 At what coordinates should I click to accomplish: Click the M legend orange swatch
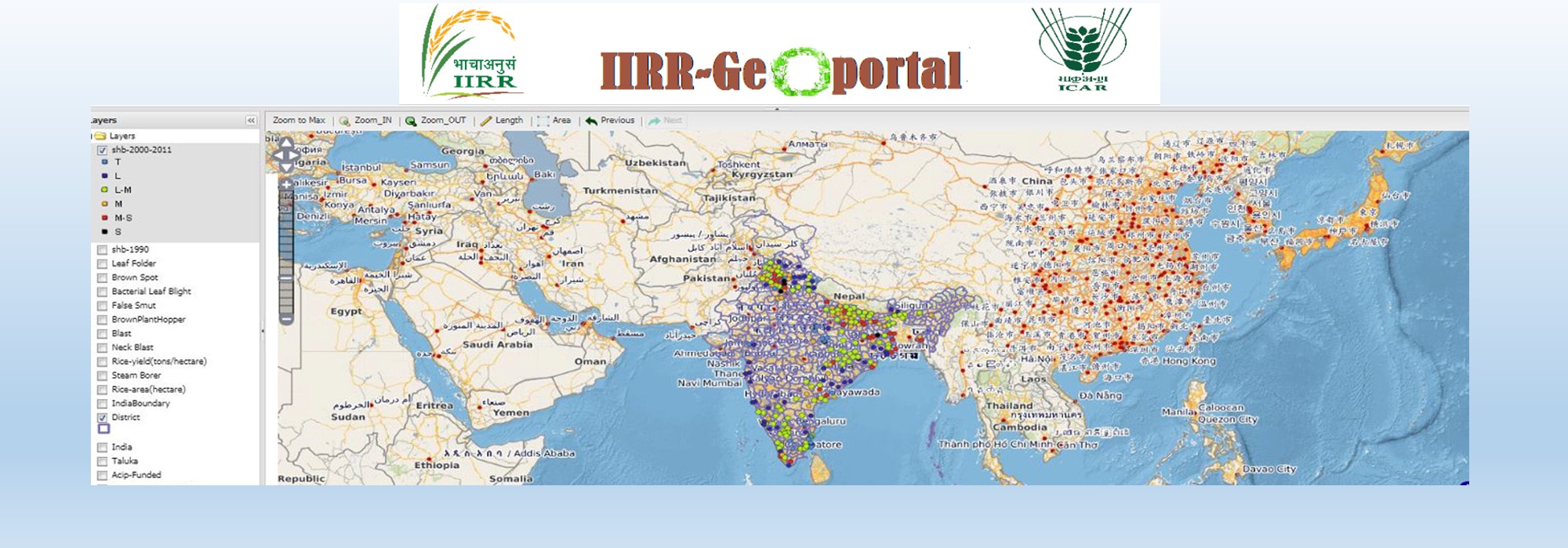point(104,204)
